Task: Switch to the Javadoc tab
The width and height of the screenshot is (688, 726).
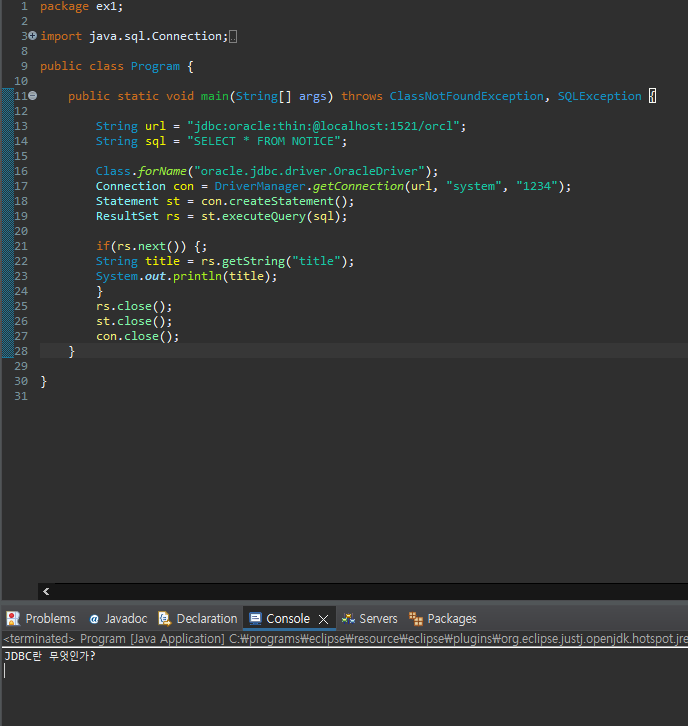Action: click(x=118, y=619)
